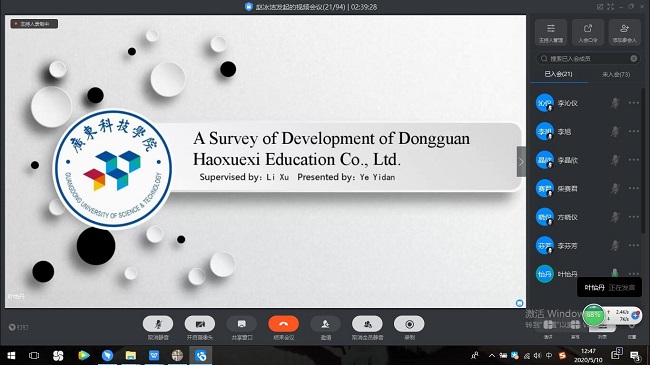Open the invite (邀请) button
This screenshot has height=365, width=650.
(x=325, y=324)
